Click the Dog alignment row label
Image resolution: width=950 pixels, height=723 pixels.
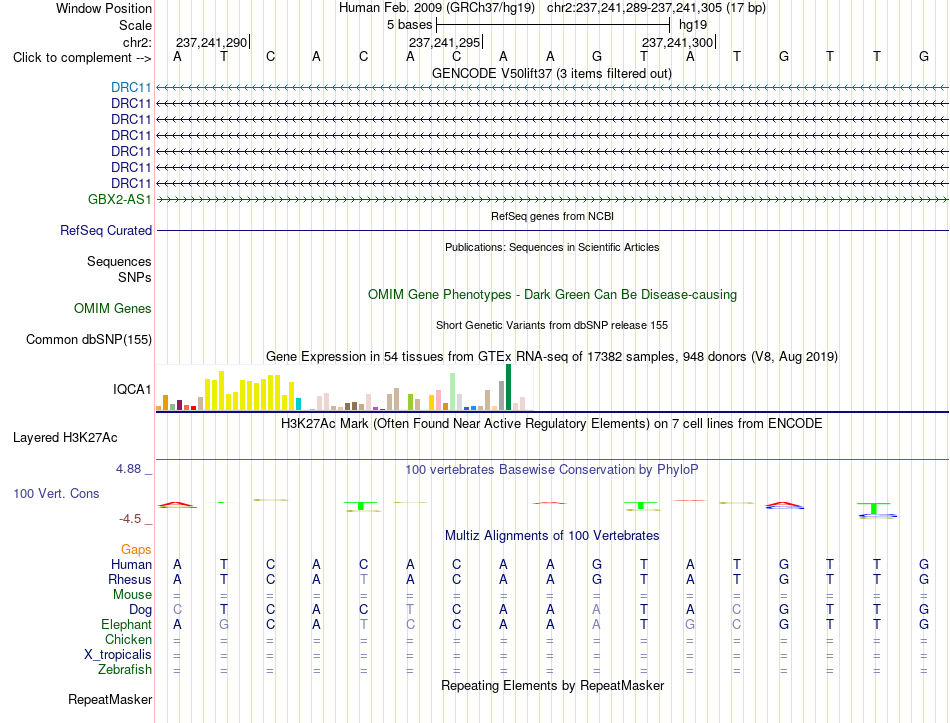click(x=140, y=610)
